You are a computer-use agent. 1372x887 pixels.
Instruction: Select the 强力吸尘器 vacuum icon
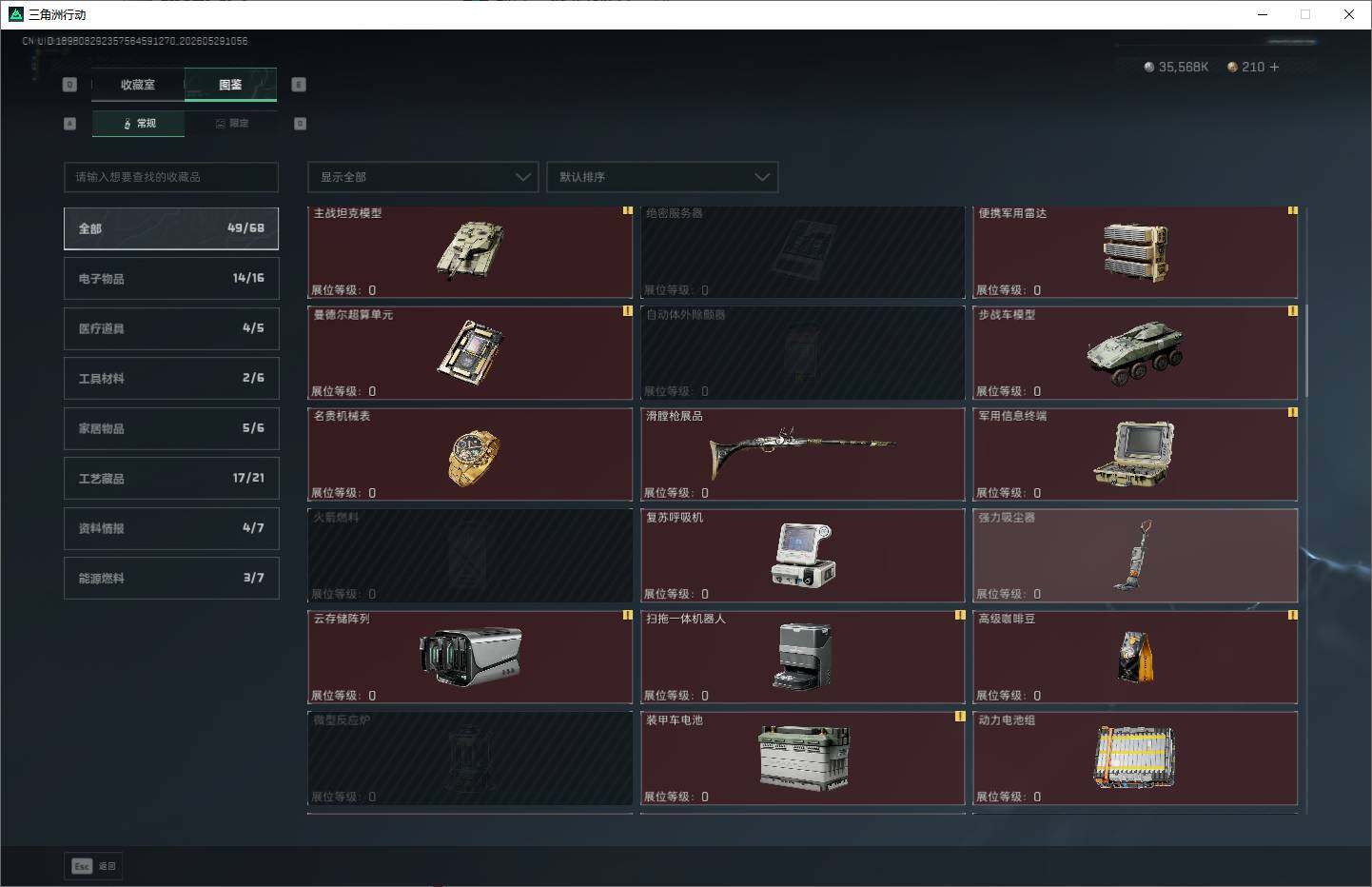1134,556
